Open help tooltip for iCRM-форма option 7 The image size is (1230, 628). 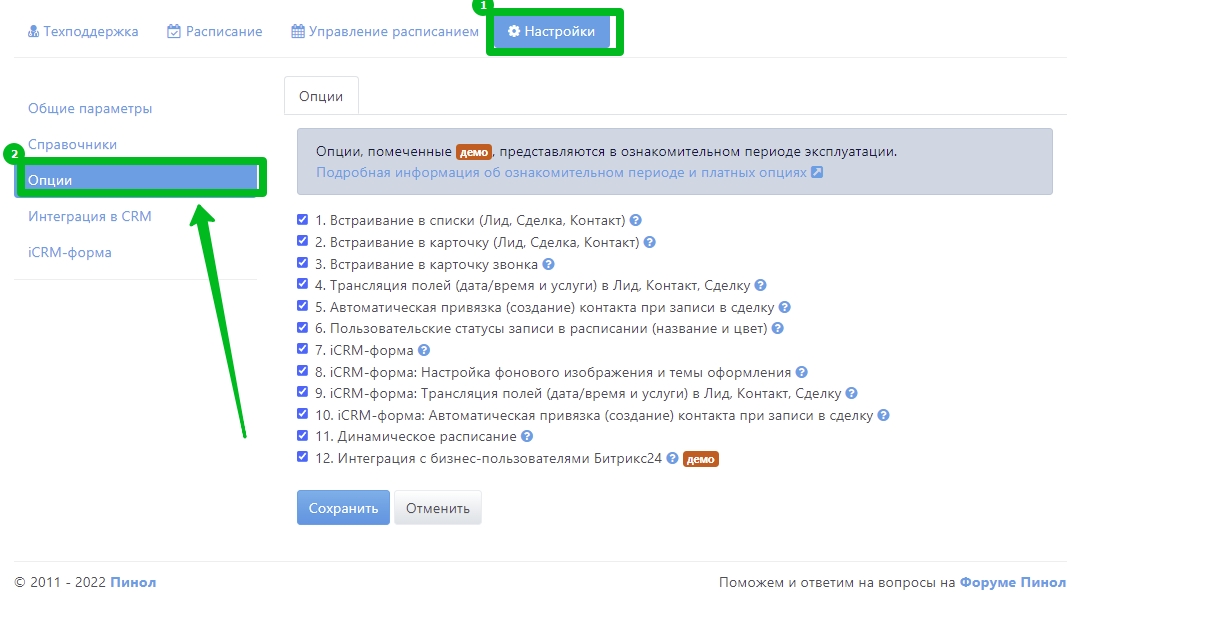[x=424, y=351]
